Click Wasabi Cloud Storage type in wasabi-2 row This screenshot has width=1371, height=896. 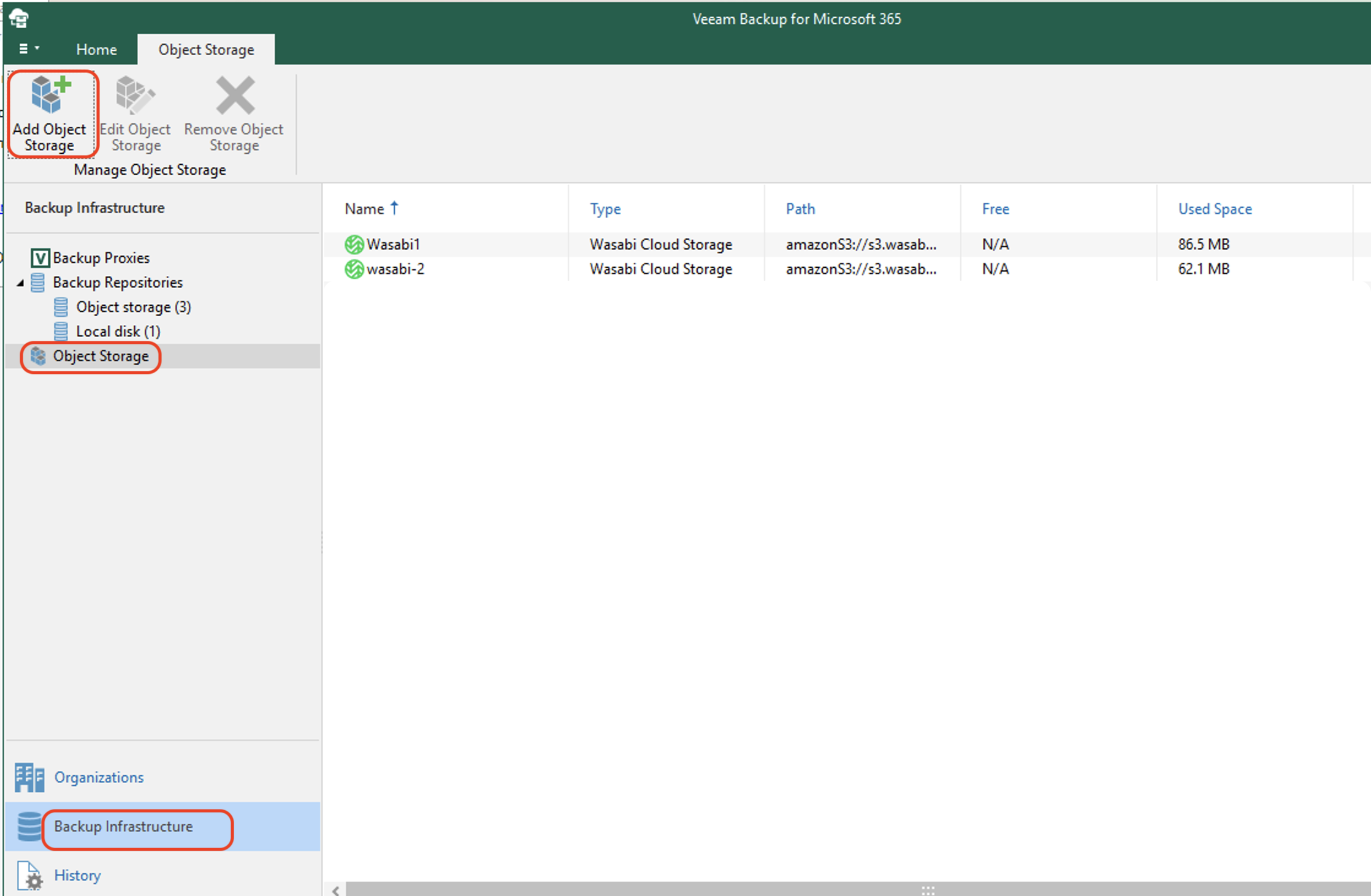[x=661, y=269]
